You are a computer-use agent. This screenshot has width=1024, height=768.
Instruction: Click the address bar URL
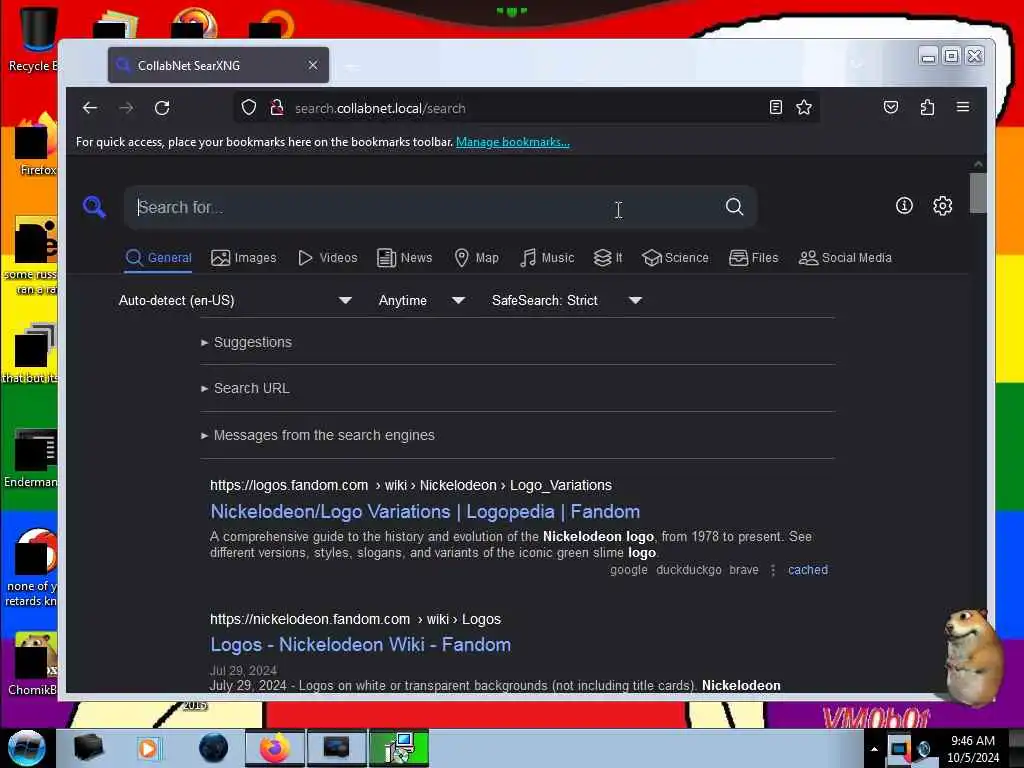click(x=380, y=108)
